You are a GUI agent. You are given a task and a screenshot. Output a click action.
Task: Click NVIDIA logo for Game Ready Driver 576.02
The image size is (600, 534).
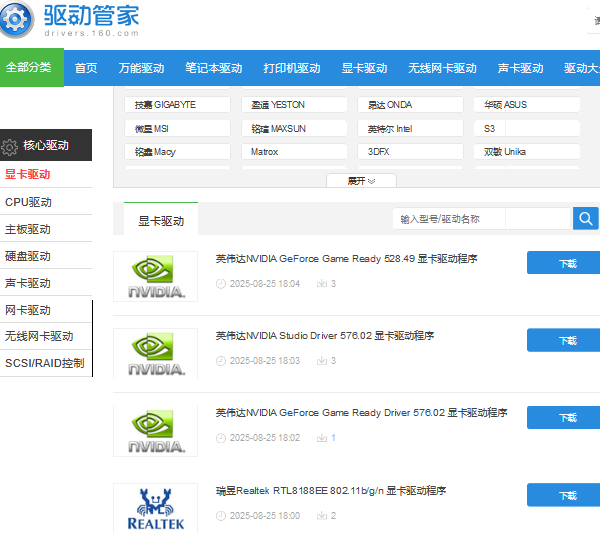tap(155, 431)
